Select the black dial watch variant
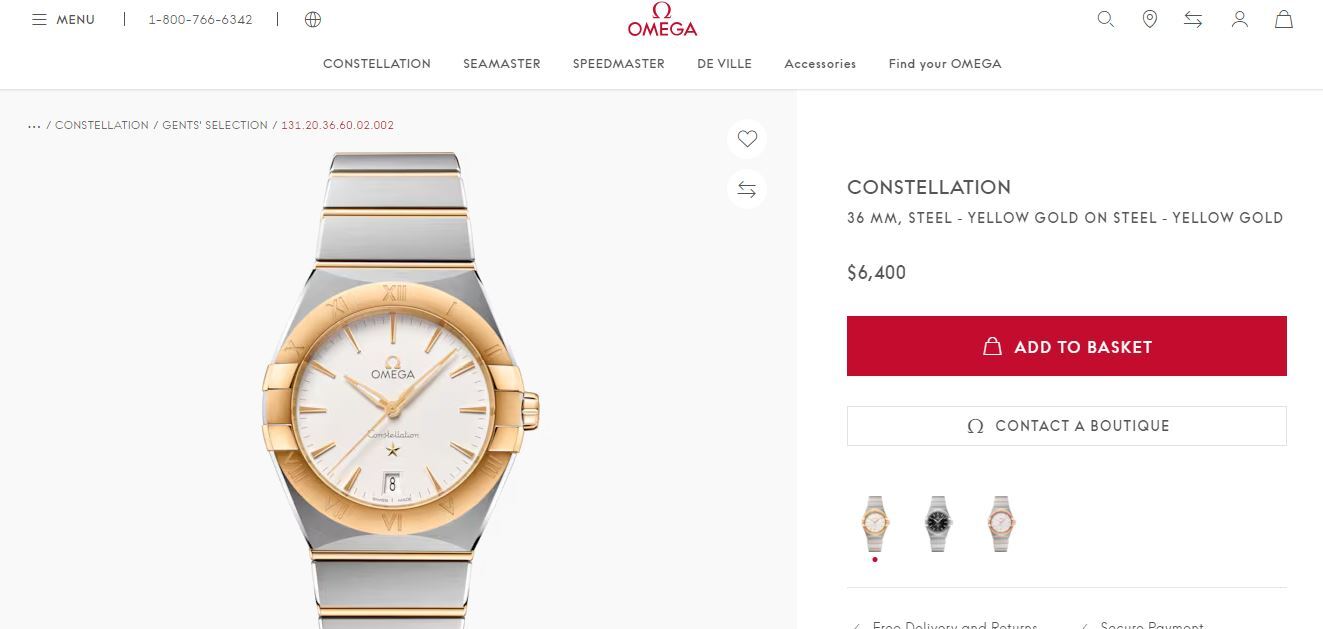Viewport: 1323px width, 629px height. (938, 523)
